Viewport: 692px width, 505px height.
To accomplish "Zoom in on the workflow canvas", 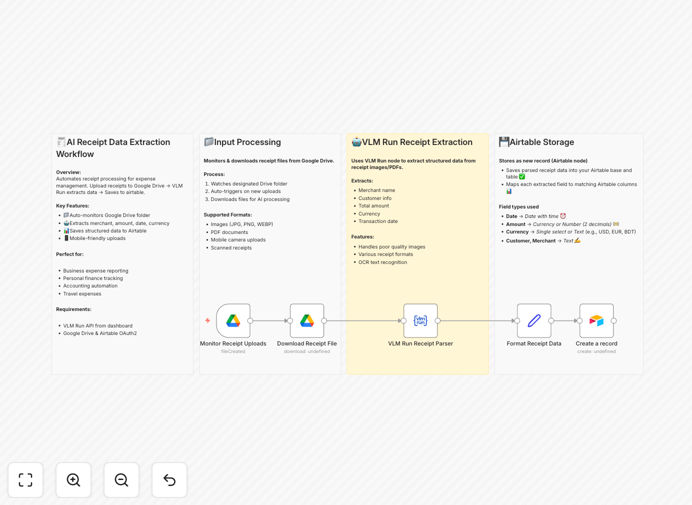I will pyautogui.click(x=73, y=480).
